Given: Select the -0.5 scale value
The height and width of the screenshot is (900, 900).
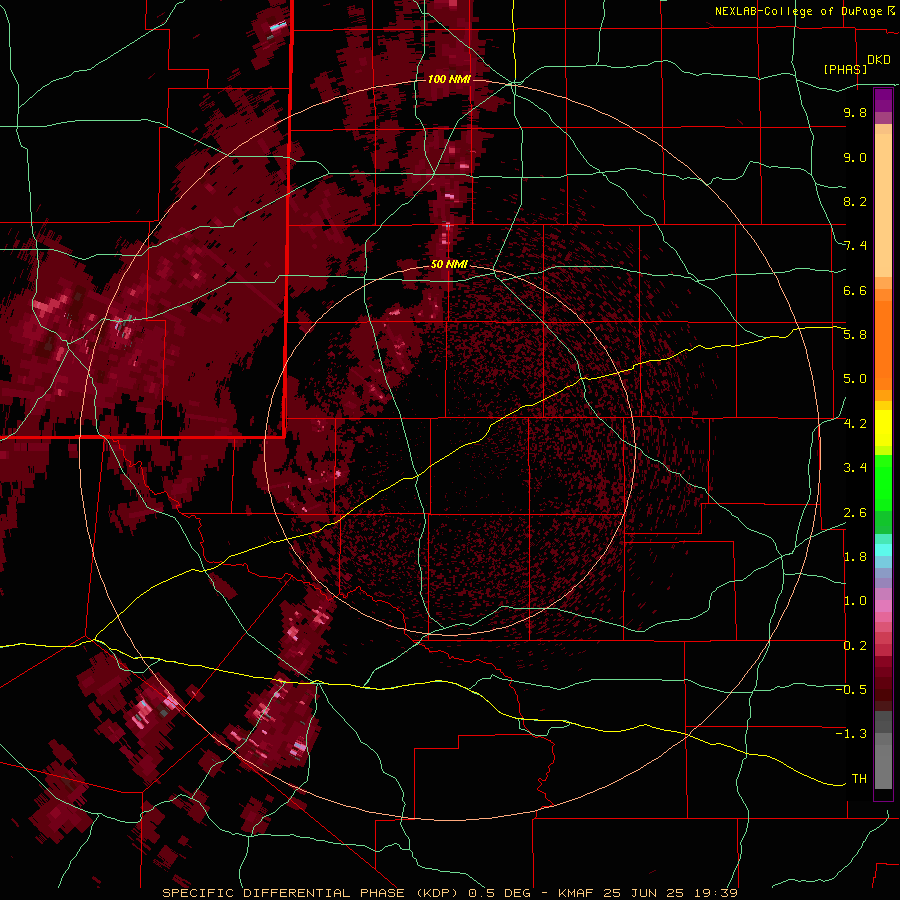Looking at the screenshot, I should coord(851,690).
